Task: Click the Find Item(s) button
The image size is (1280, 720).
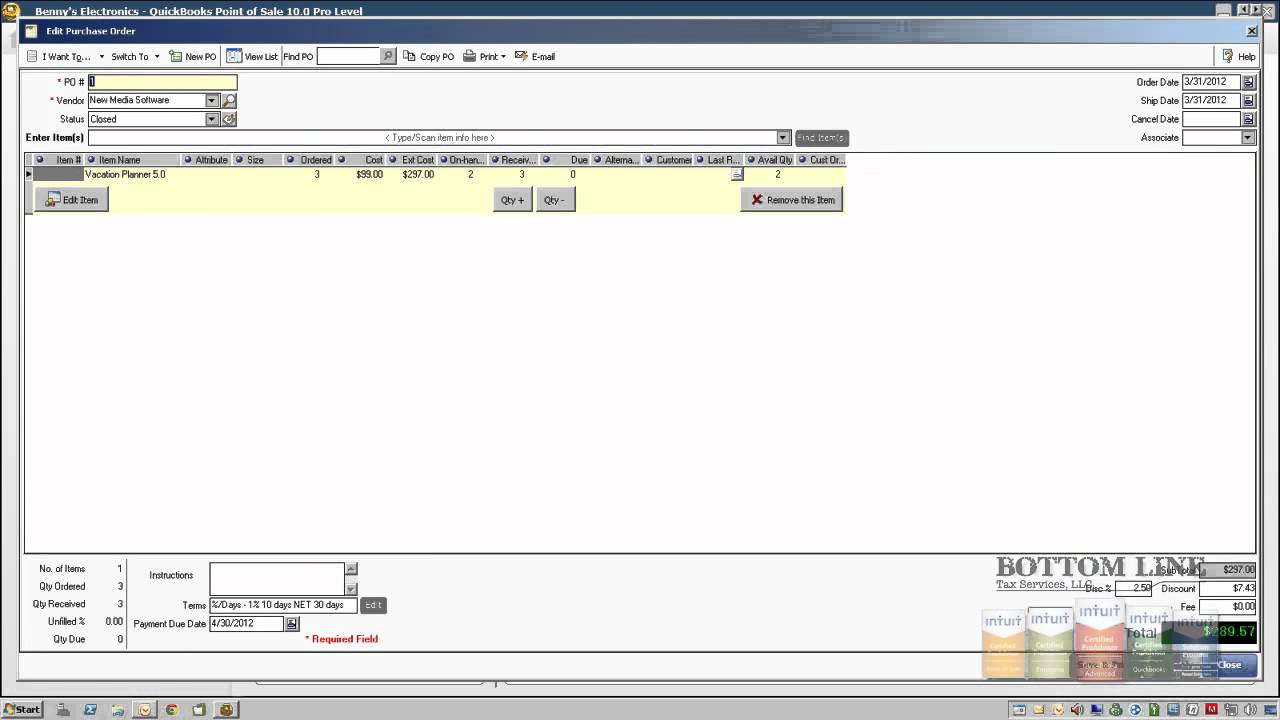Action: pyautogui.click(x=822, y=137)
